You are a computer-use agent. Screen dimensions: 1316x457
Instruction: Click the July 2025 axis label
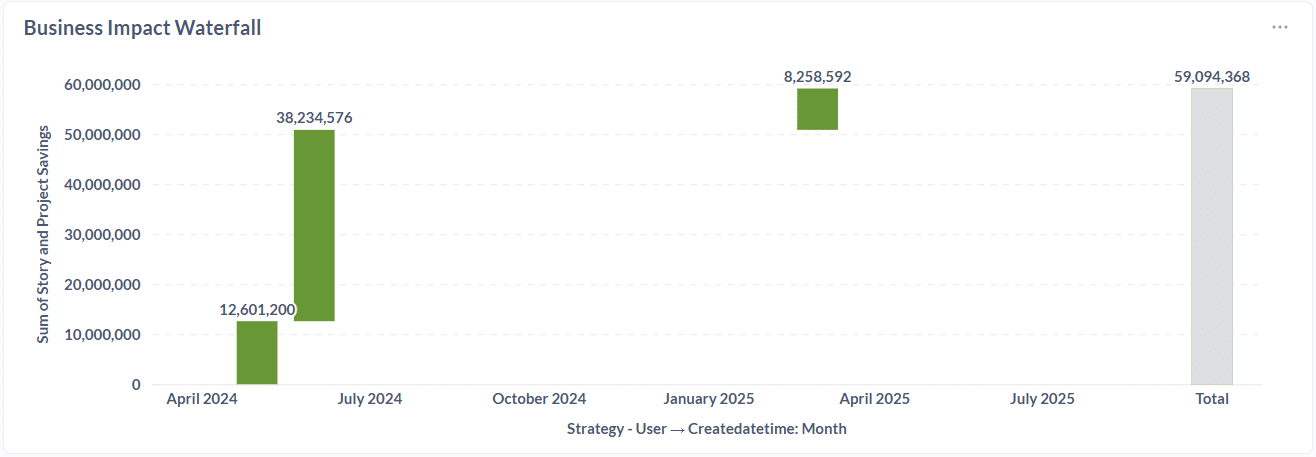[1042, 399]
